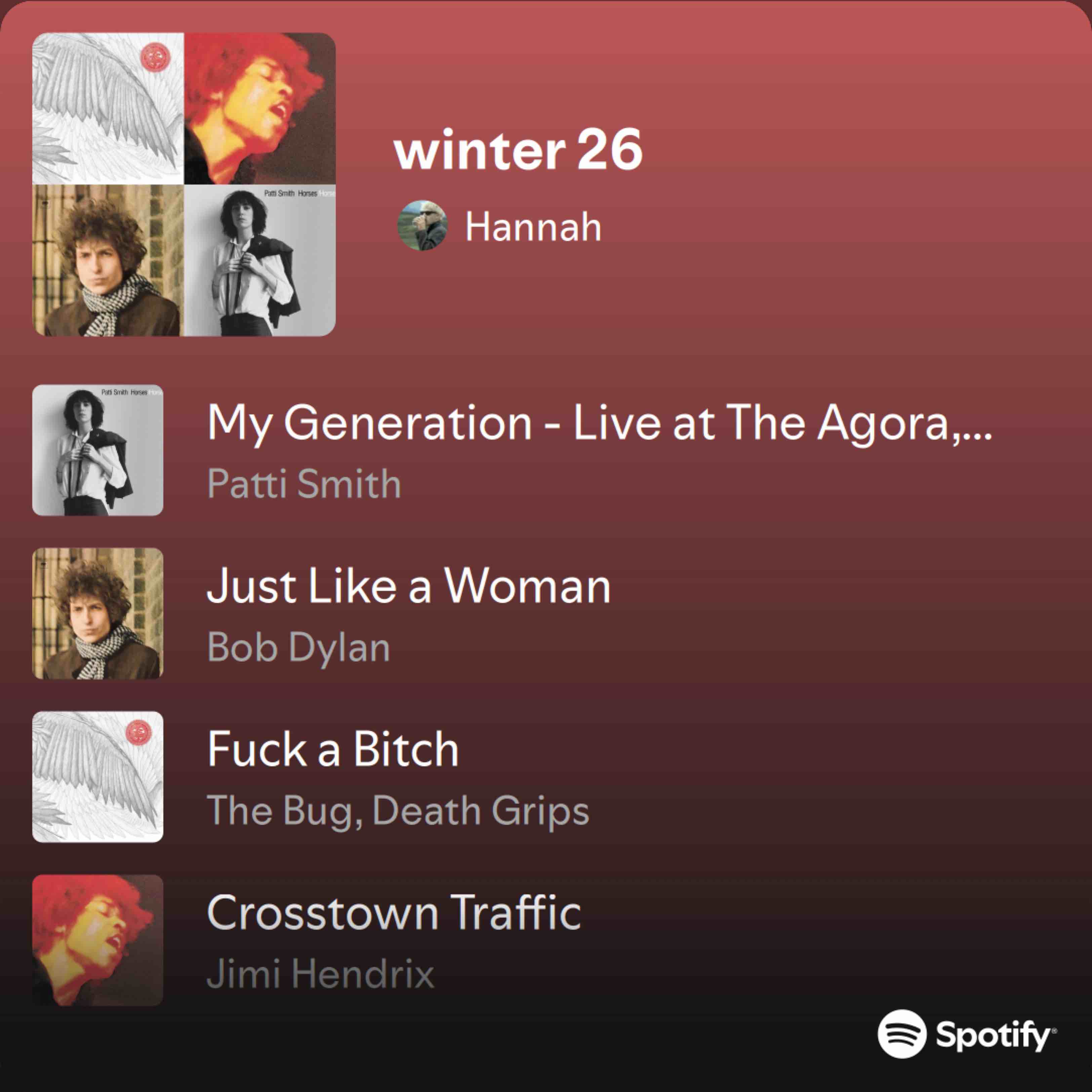The image size is (1092, 1092).
Task: Click the Patti Smith Horses artwork in cover mosaic
Action: pos(260,260)
